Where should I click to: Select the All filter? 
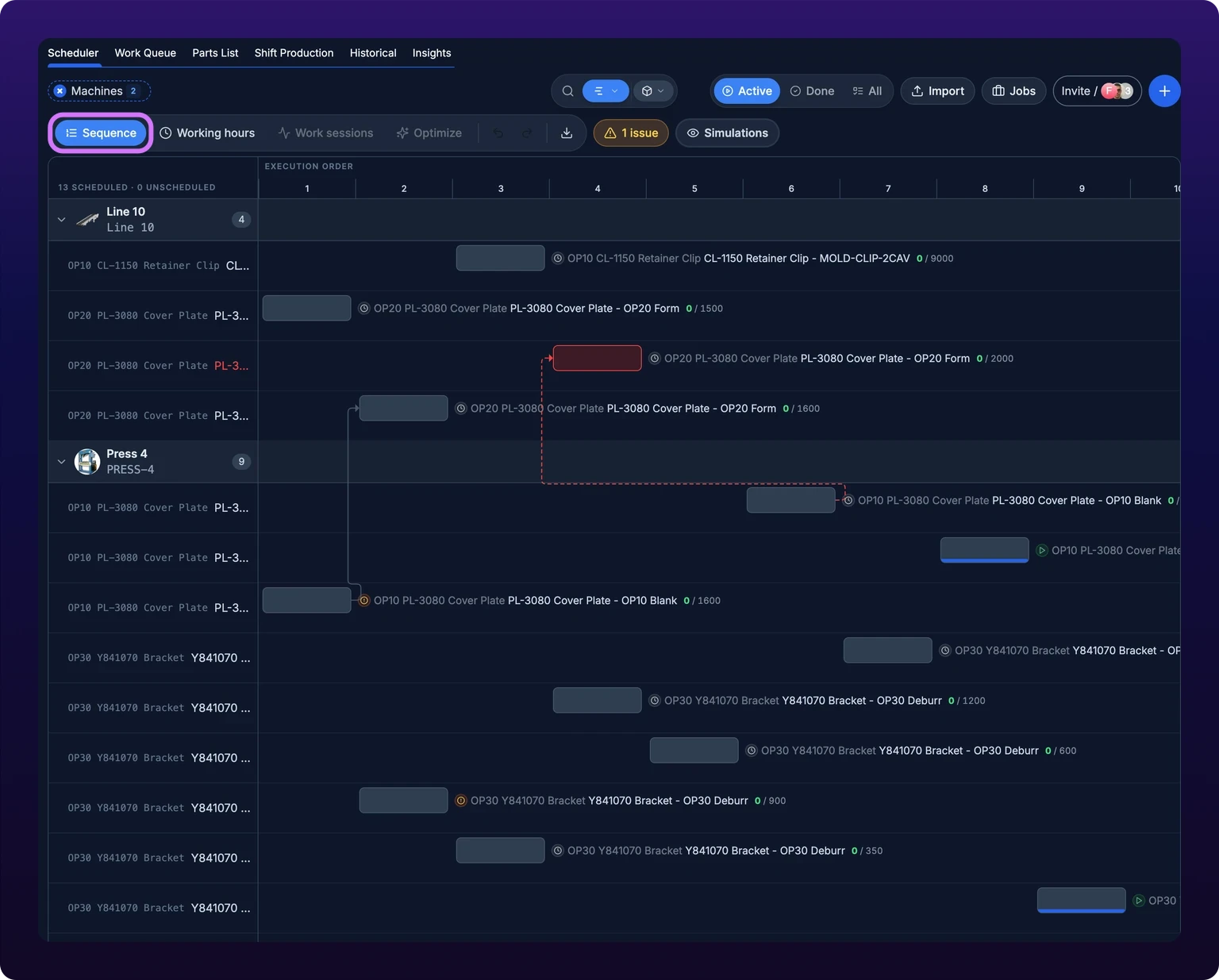[x=867, y=91]
